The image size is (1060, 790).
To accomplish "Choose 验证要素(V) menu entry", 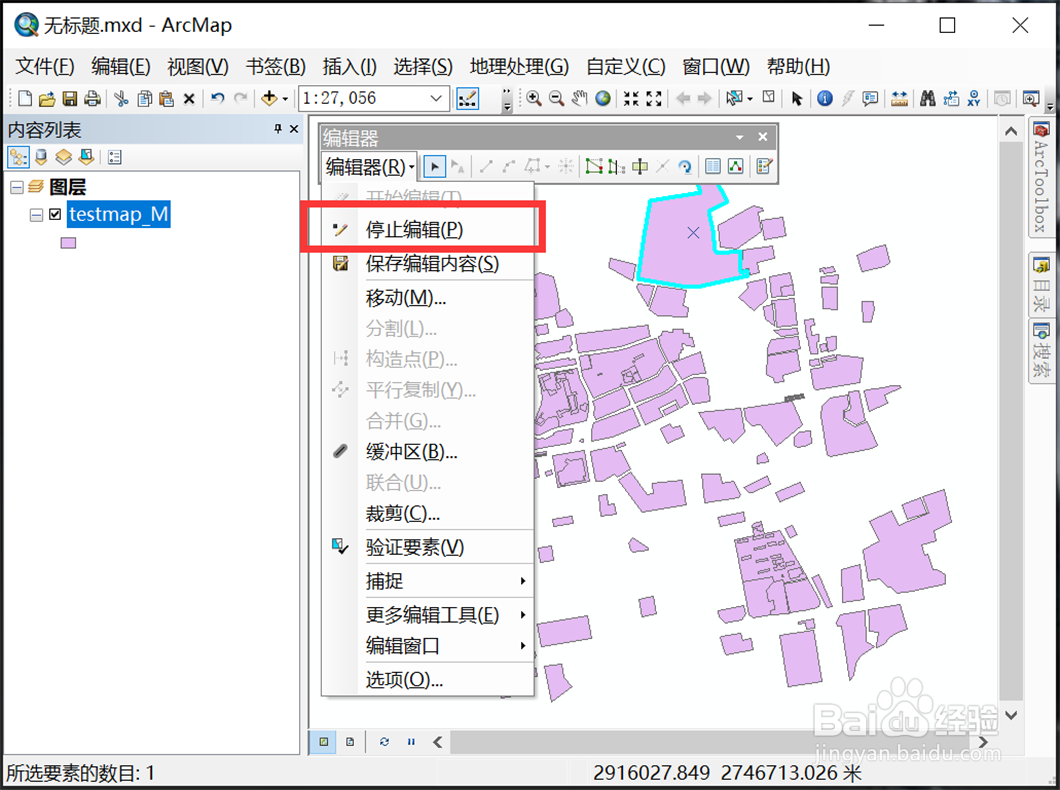I will point(429,547).
